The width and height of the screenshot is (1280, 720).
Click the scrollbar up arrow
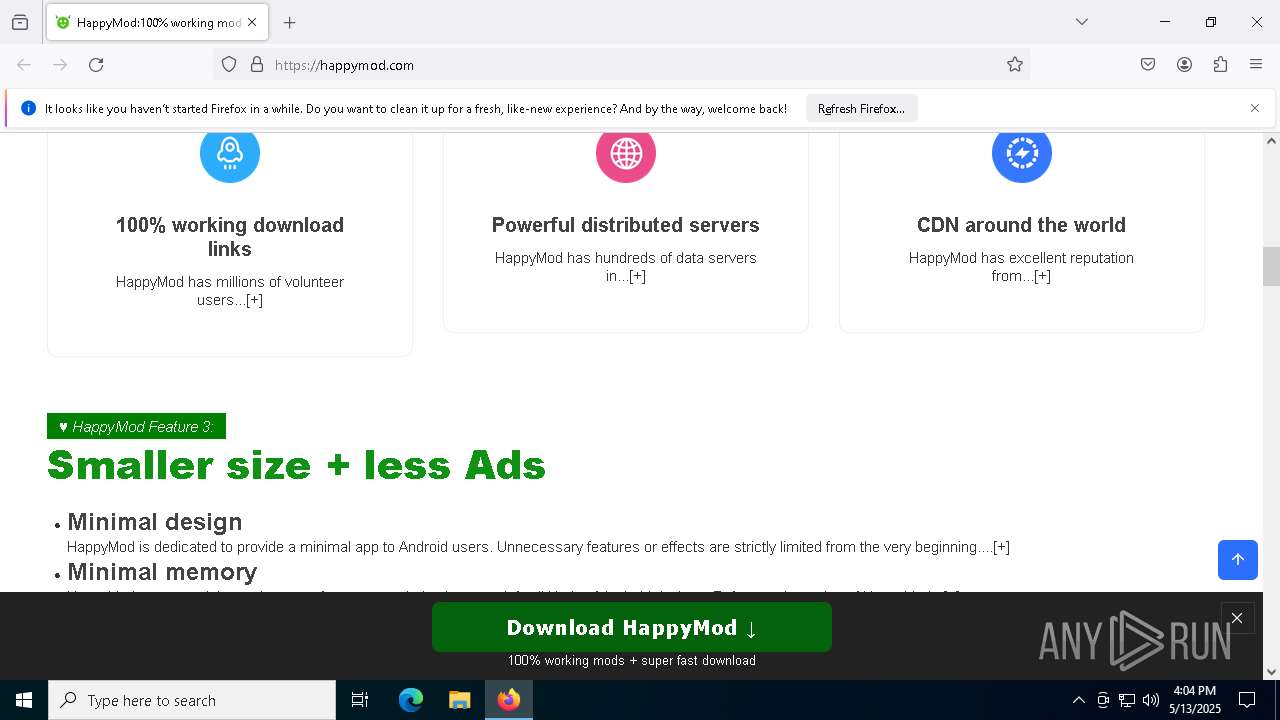1271,141
